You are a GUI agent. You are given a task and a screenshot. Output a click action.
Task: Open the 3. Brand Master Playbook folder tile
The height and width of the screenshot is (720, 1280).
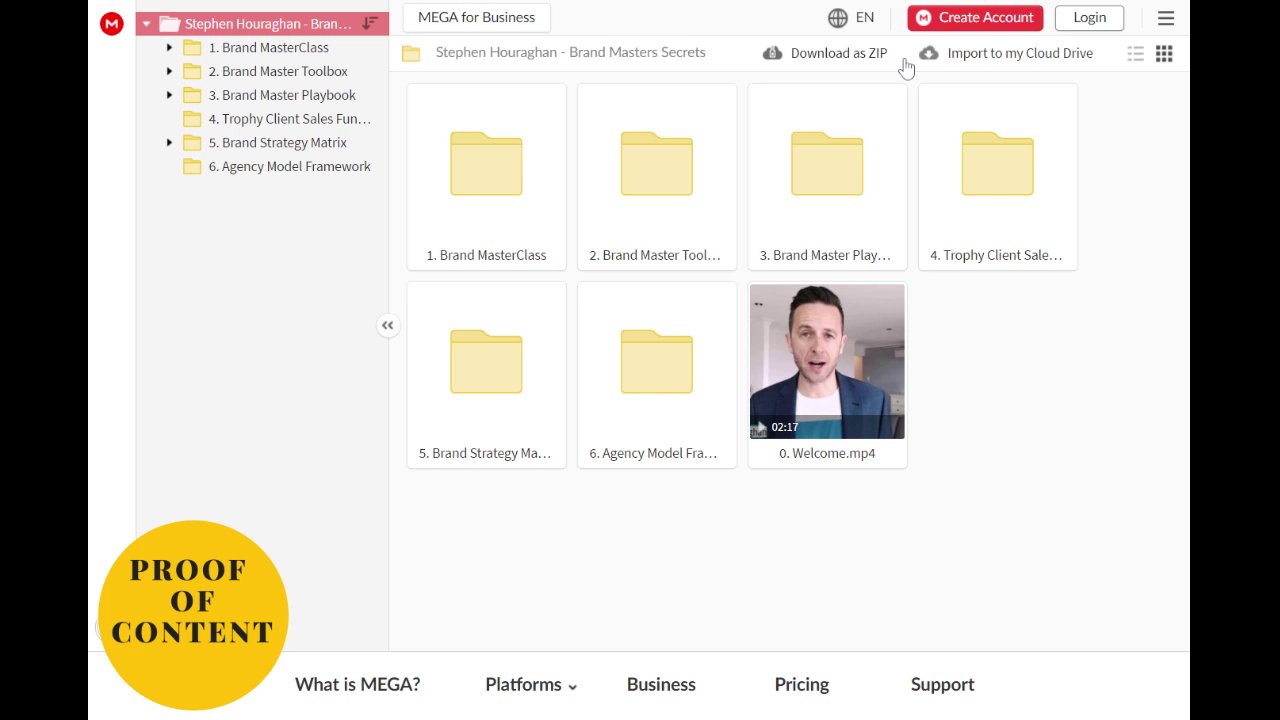click(x=827, y=176)
